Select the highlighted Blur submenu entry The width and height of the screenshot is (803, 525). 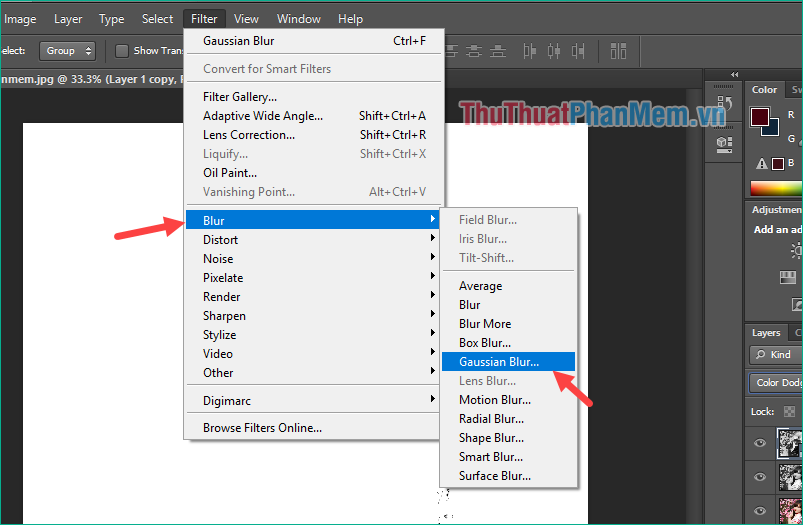(x=311, y=220)
